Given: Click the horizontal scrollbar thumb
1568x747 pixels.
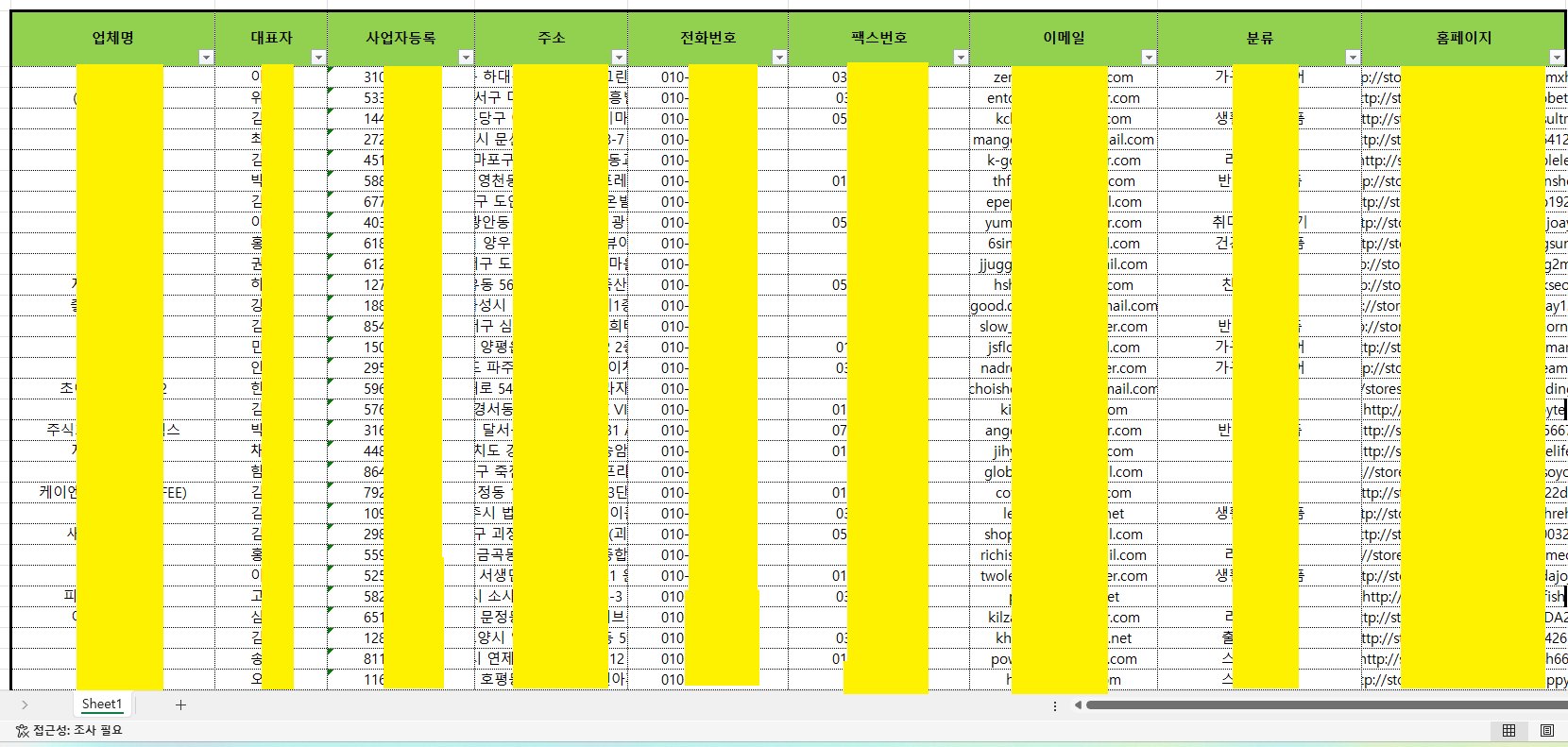Looking at the screenshot, I should 1326,705.
